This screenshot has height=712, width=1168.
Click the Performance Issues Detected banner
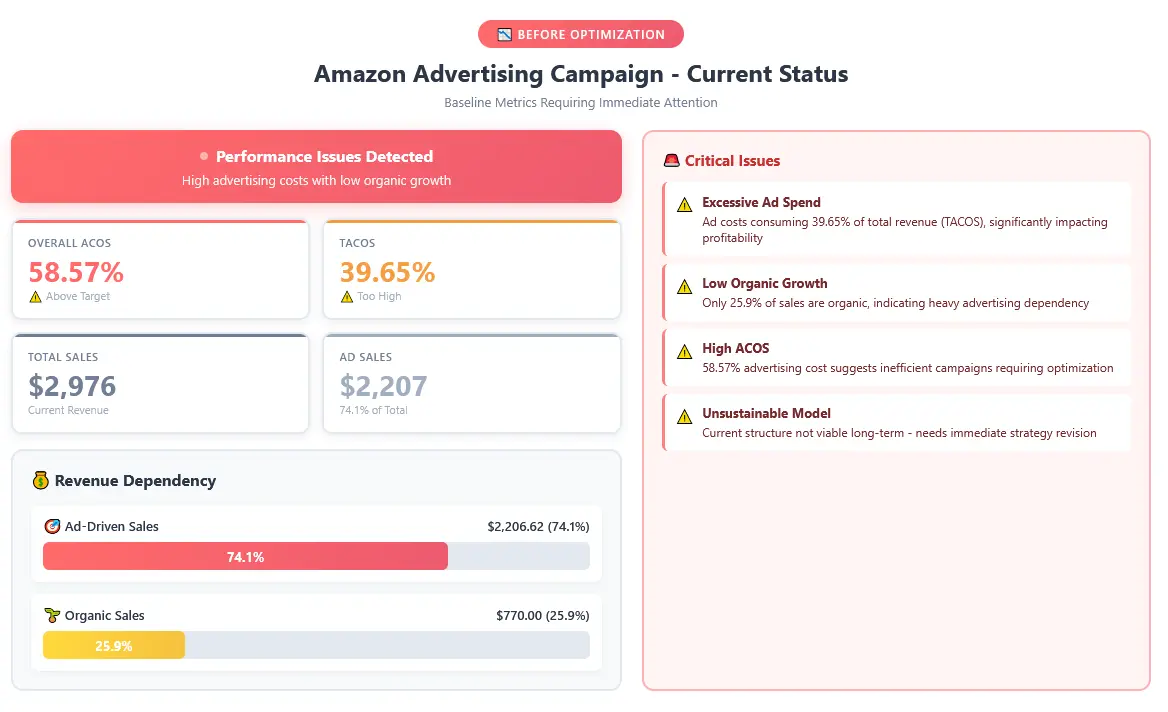pyautogui.click(x=316, y=167)
